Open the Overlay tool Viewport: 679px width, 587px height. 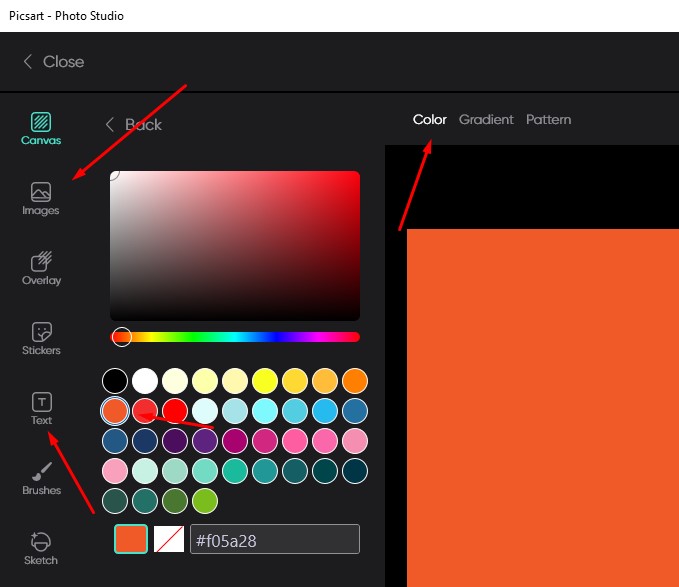coord(41,268)
